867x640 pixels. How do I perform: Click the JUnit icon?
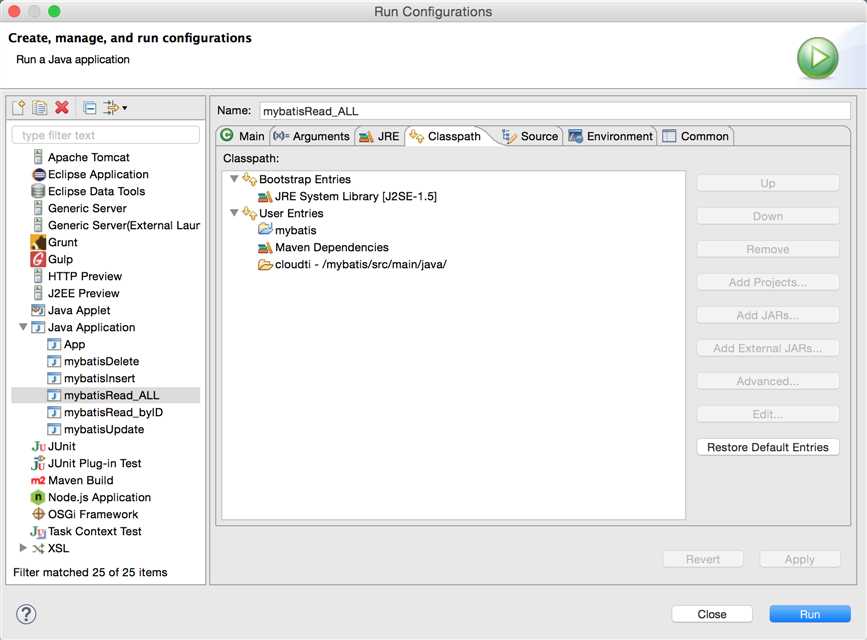coord(38,446)
